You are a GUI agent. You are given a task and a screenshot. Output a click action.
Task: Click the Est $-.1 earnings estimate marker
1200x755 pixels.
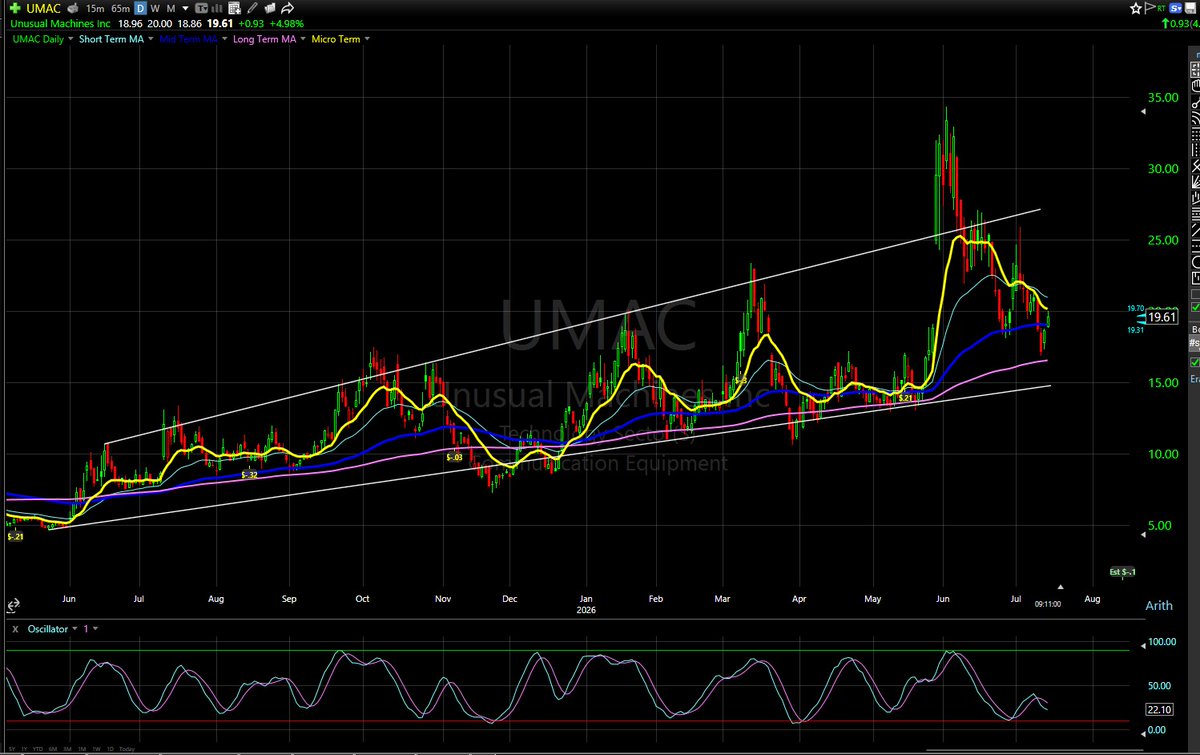(1123, 572)
